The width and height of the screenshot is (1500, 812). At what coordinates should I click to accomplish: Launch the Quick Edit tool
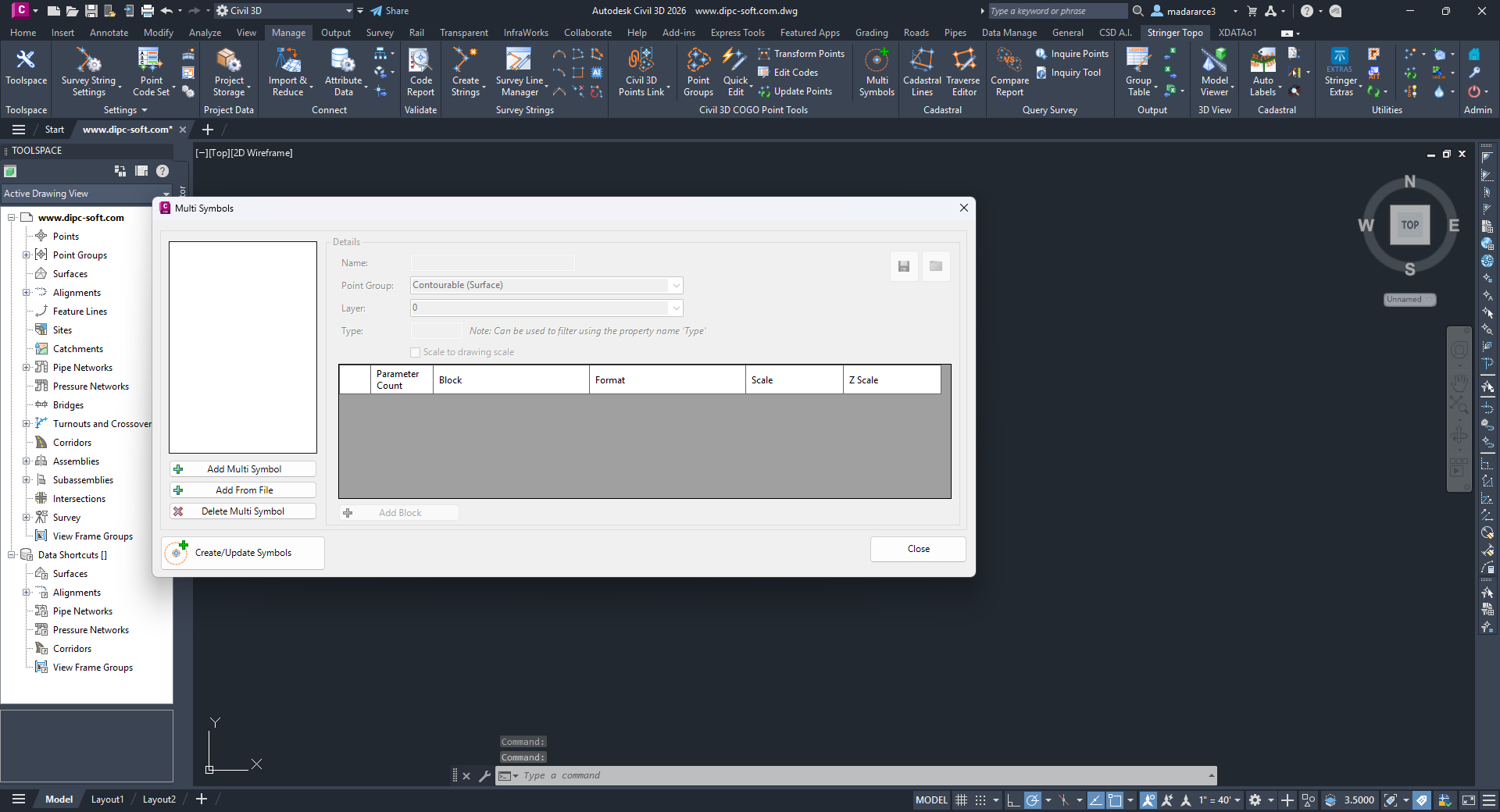click(735, 72)
